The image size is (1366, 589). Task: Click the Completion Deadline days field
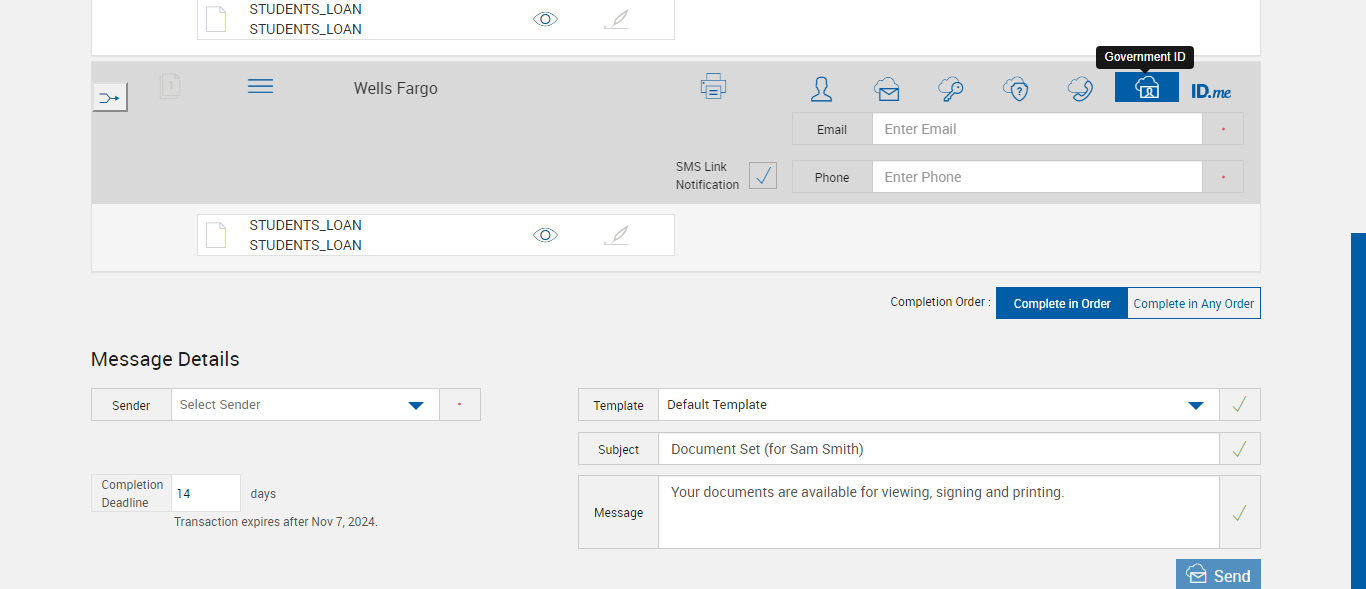(x=206, y=494)
